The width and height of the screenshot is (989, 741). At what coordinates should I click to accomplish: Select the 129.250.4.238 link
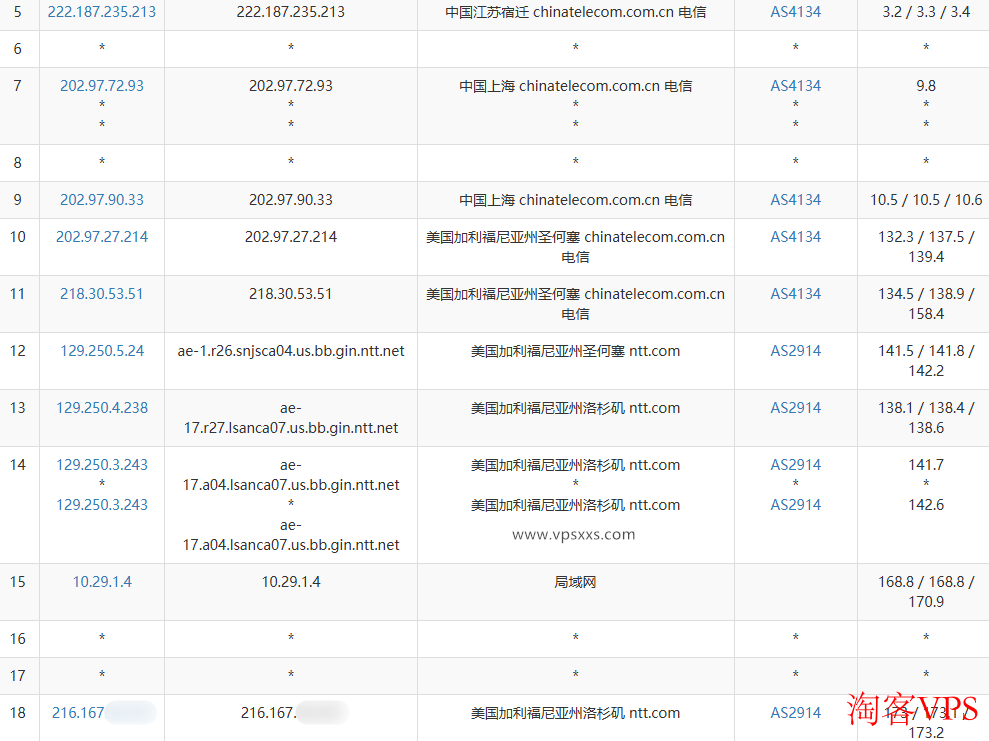(102, 408)
